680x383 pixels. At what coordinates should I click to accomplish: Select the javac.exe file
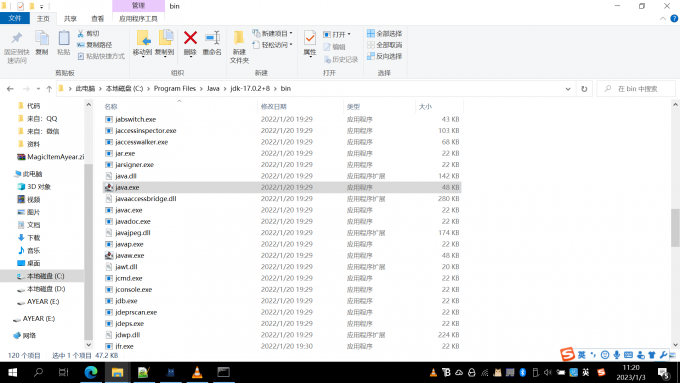282,210
